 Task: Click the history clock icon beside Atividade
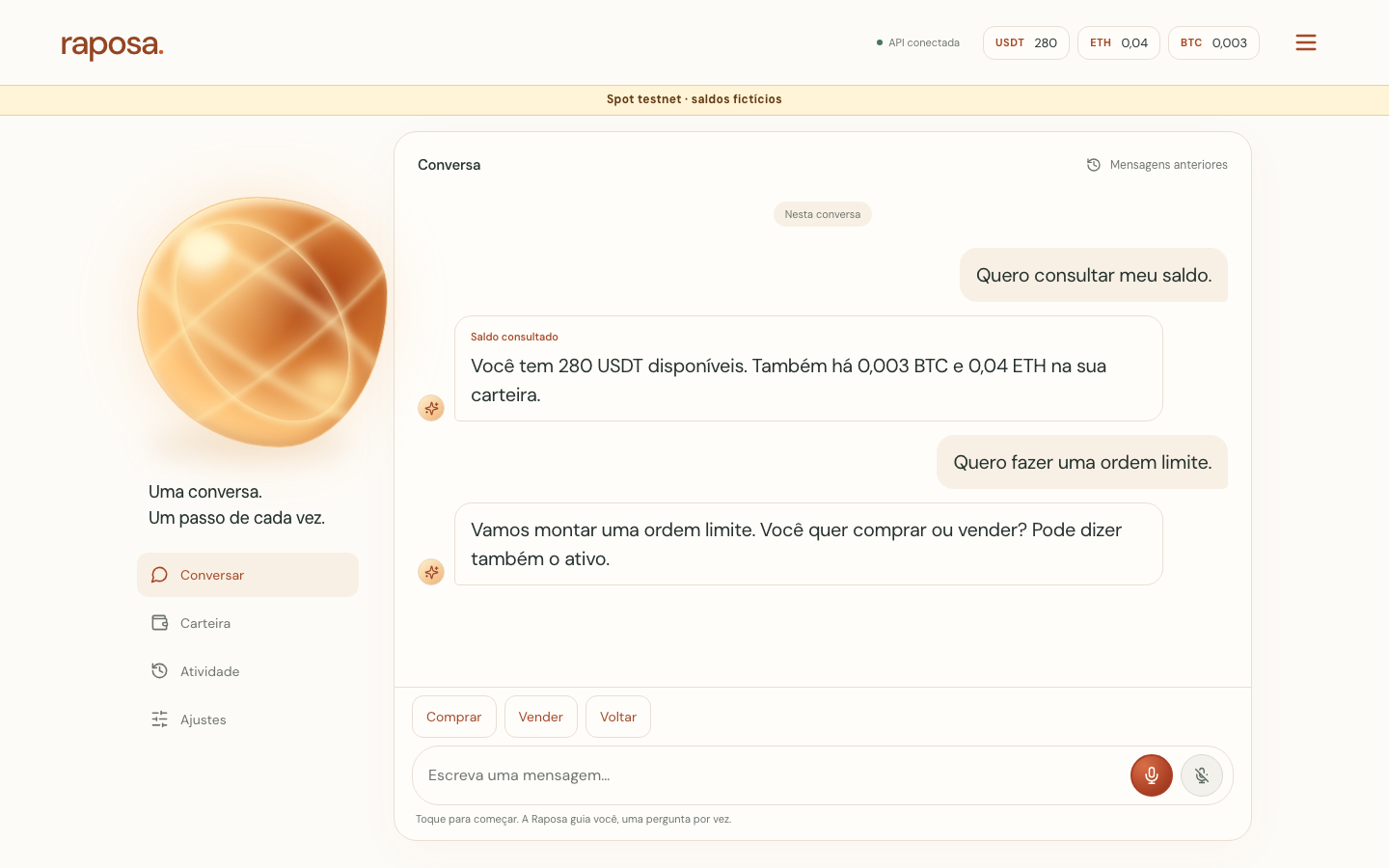point(160,671)
